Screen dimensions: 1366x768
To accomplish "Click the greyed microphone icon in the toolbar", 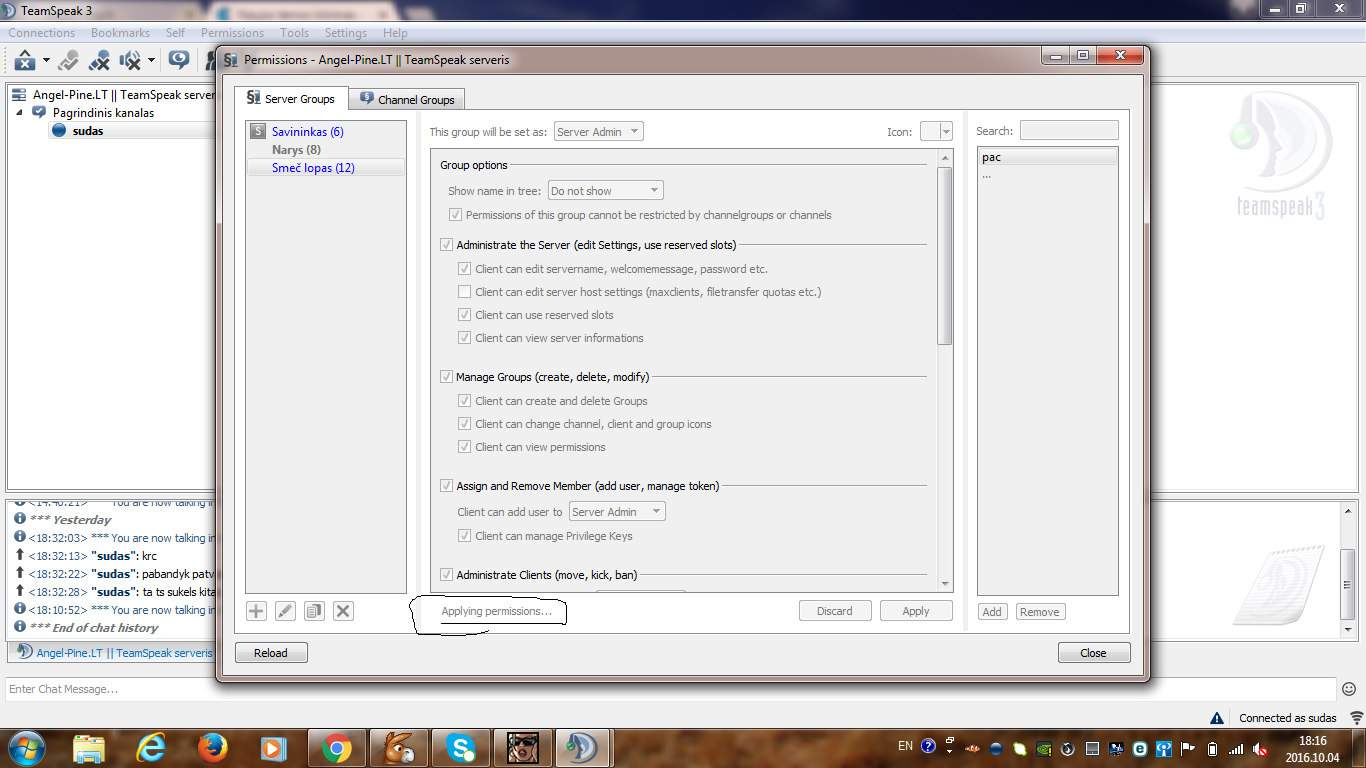I will [x=68, y=61].
